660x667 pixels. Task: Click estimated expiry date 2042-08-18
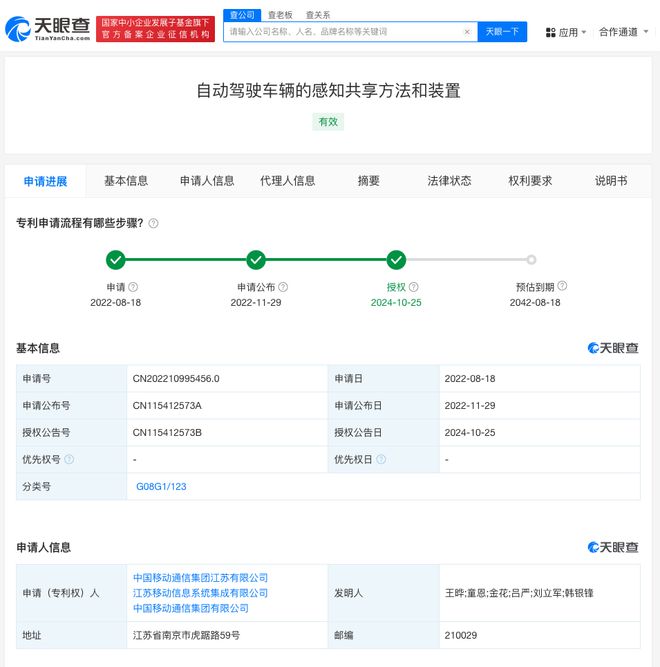tap(535, 302)
